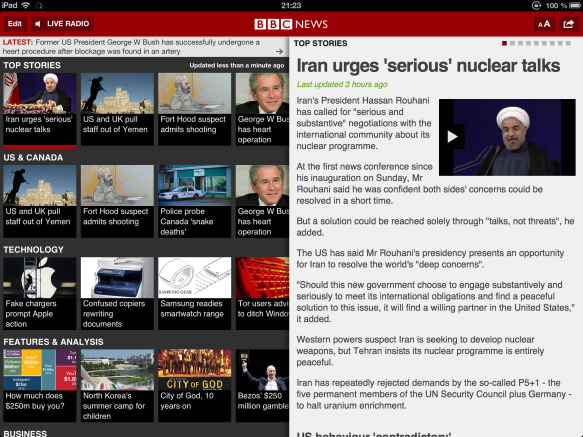Tap the LATEST breaking news ticker text

coord(131,47)
